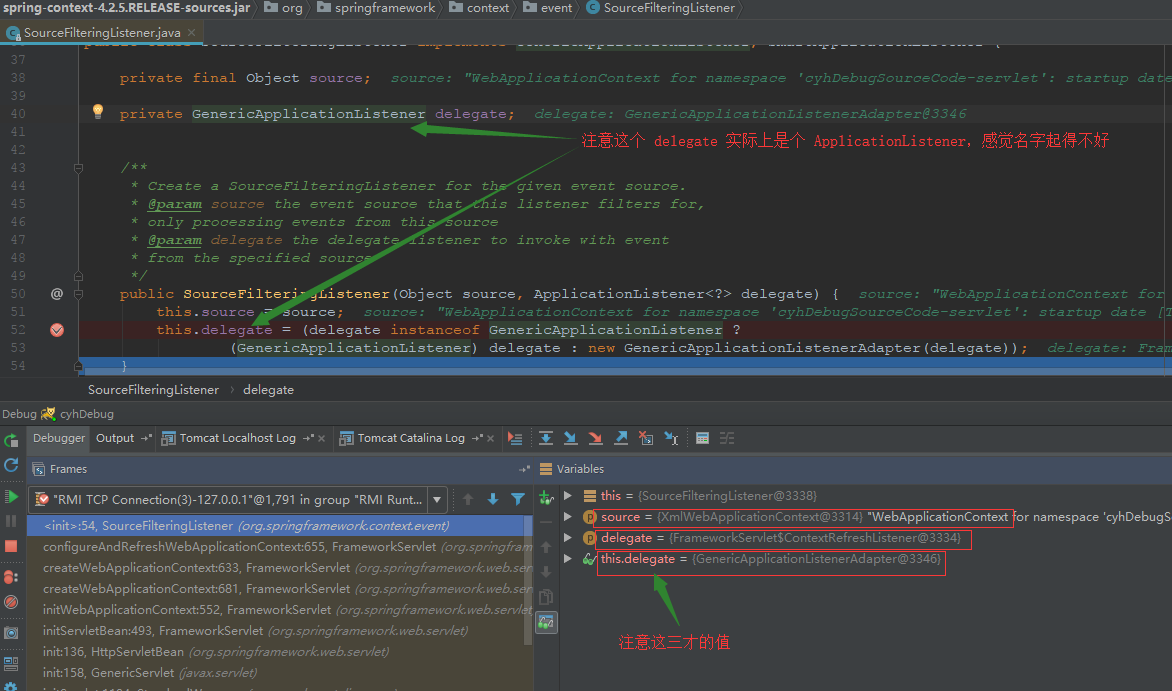Hide the Frames panel pin icon

click(524, 469)
